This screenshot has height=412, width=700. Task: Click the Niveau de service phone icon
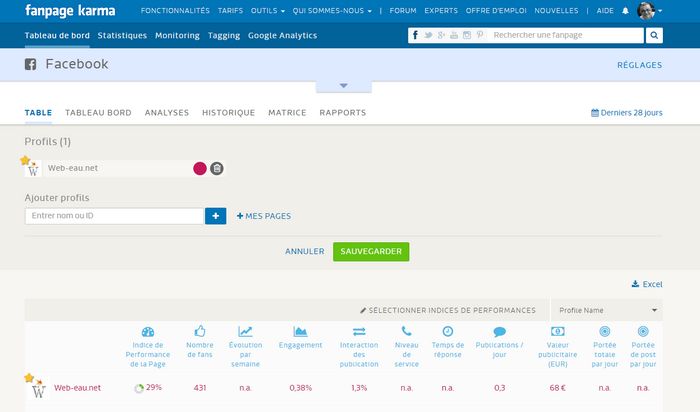click(x=406, y=331)
